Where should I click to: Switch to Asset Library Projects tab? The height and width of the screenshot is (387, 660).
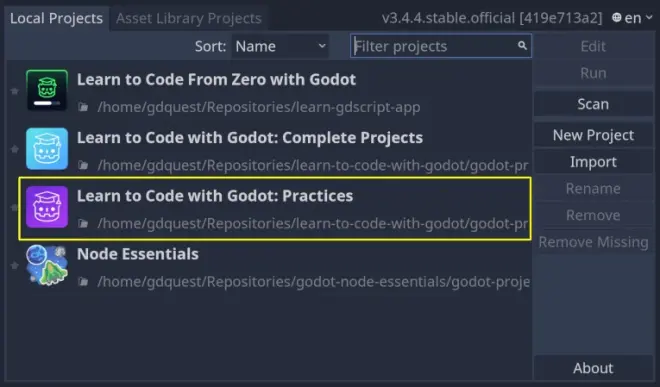(189, 18)
